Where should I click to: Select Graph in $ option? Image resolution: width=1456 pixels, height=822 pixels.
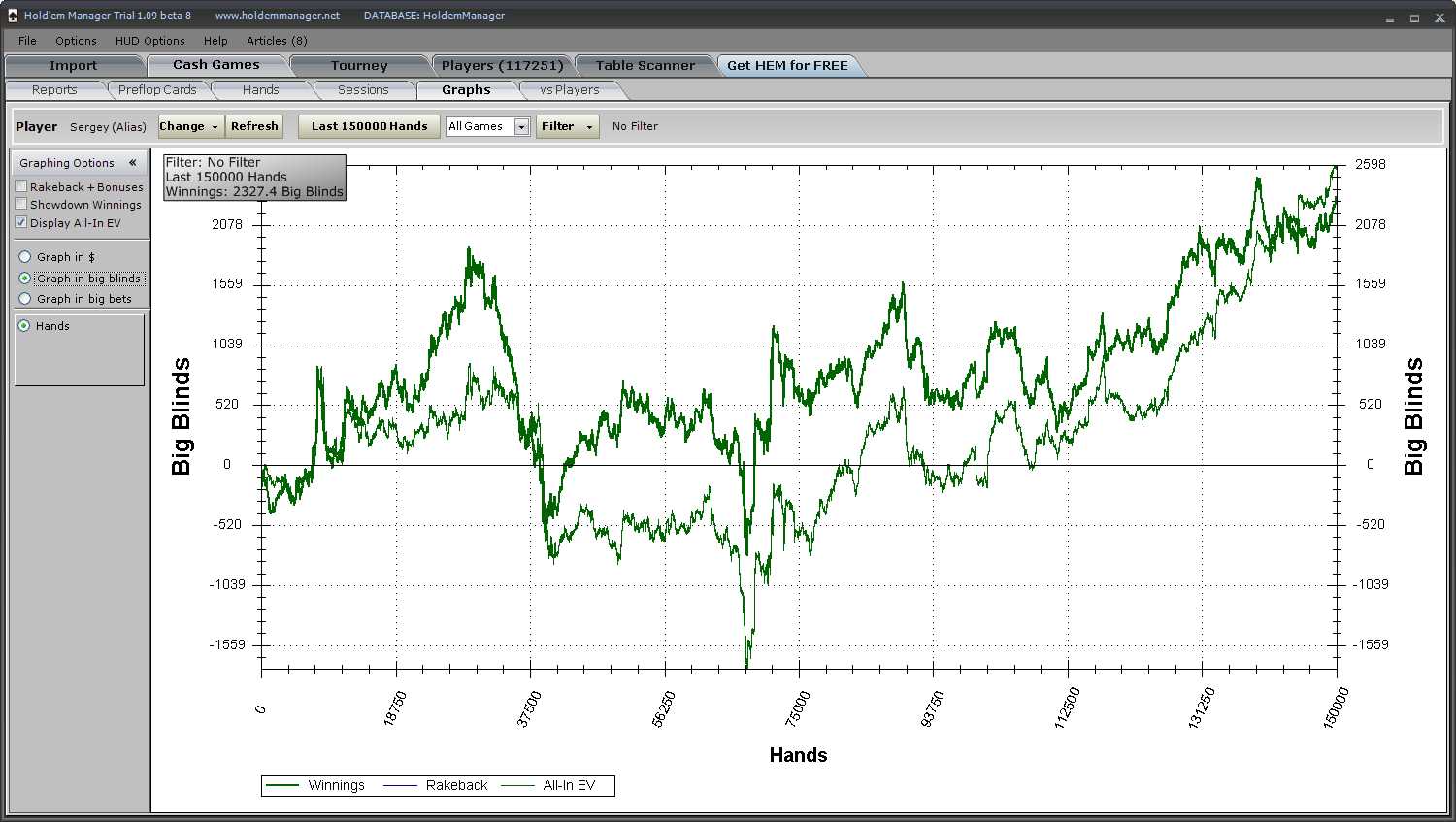[25, 257]
